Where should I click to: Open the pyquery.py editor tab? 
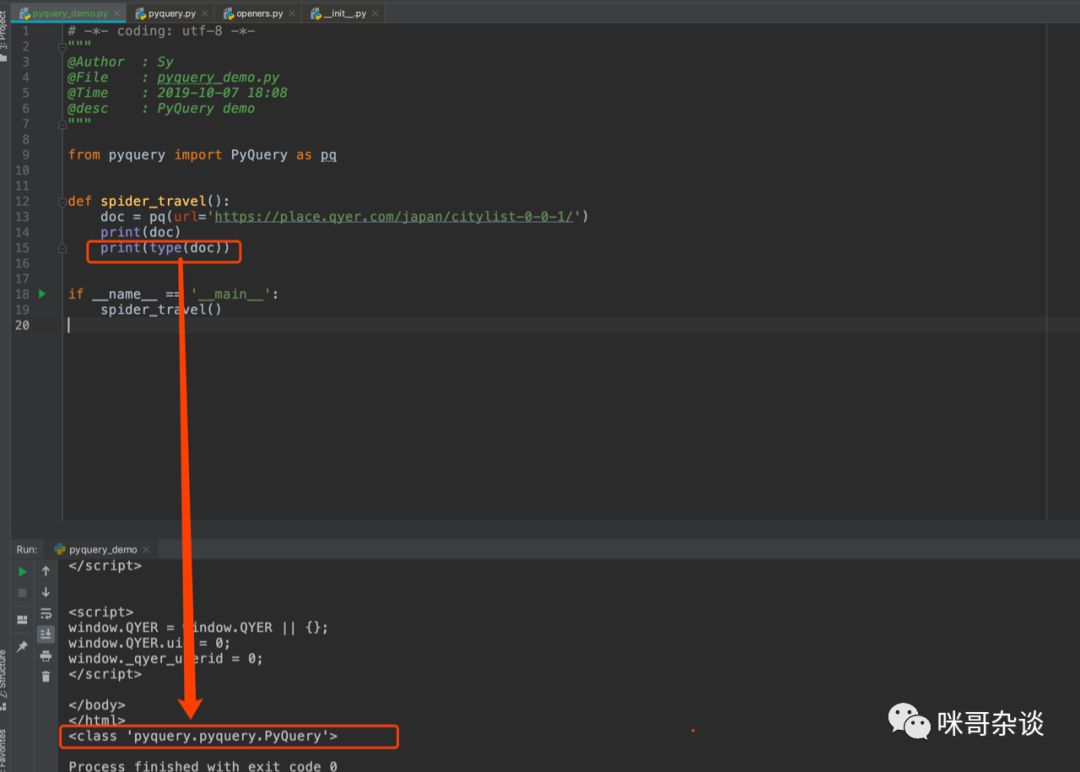point(171,13)
